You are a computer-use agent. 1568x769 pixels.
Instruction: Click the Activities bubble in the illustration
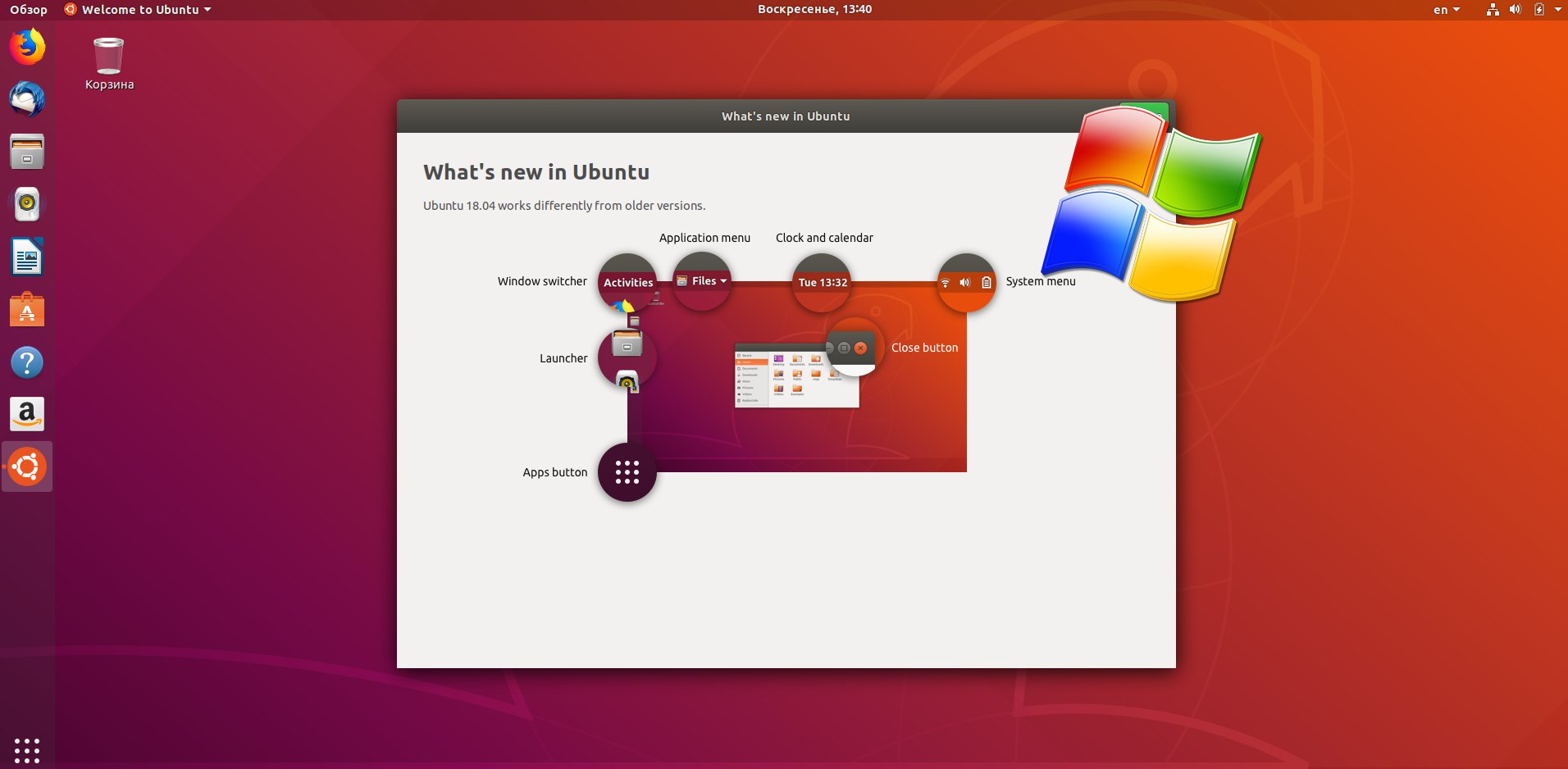[x=627, y=283]
